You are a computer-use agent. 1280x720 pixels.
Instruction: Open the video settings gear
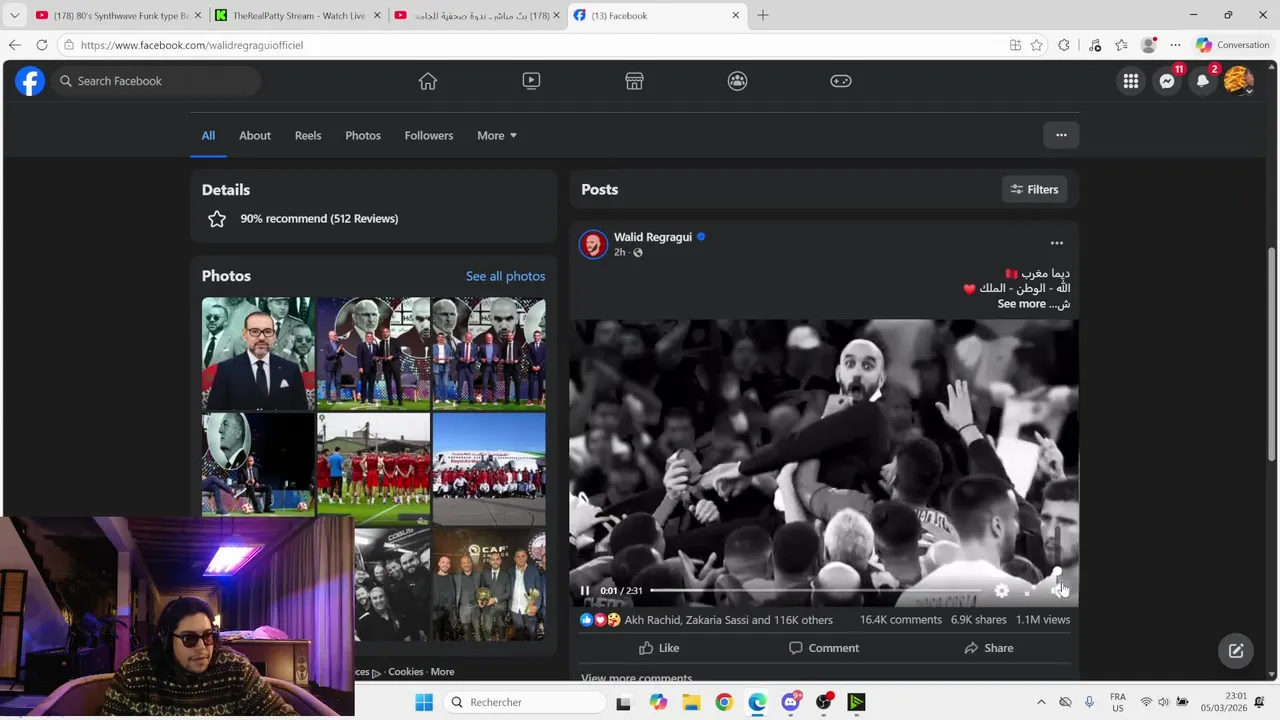pos(1001,590)
